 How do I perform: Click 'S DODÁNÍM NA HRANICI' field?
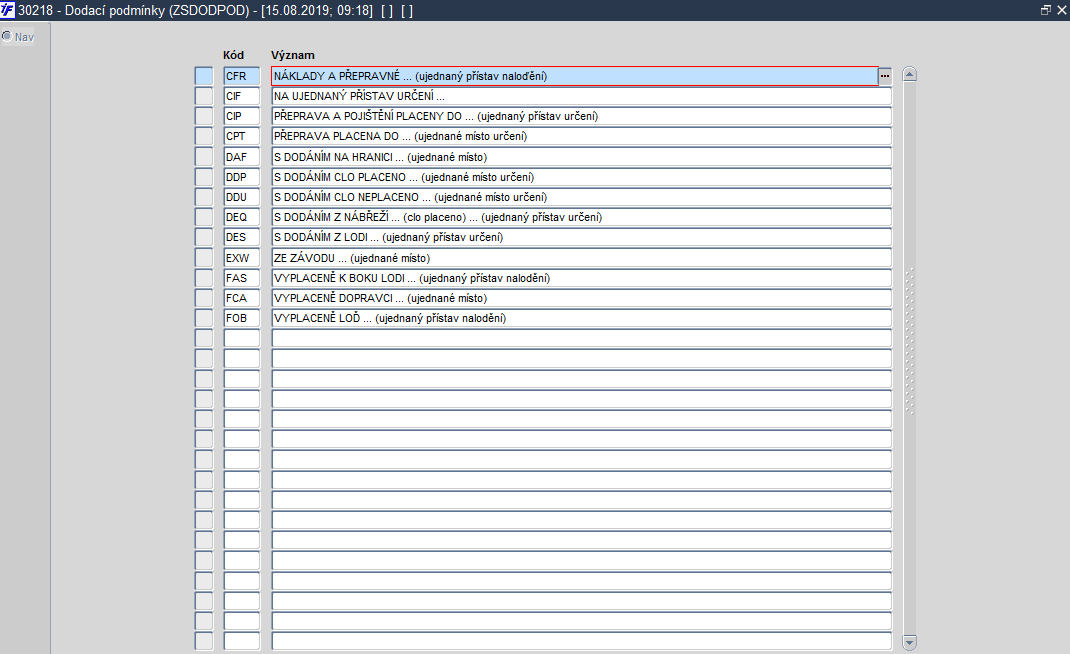click(581, 156)
